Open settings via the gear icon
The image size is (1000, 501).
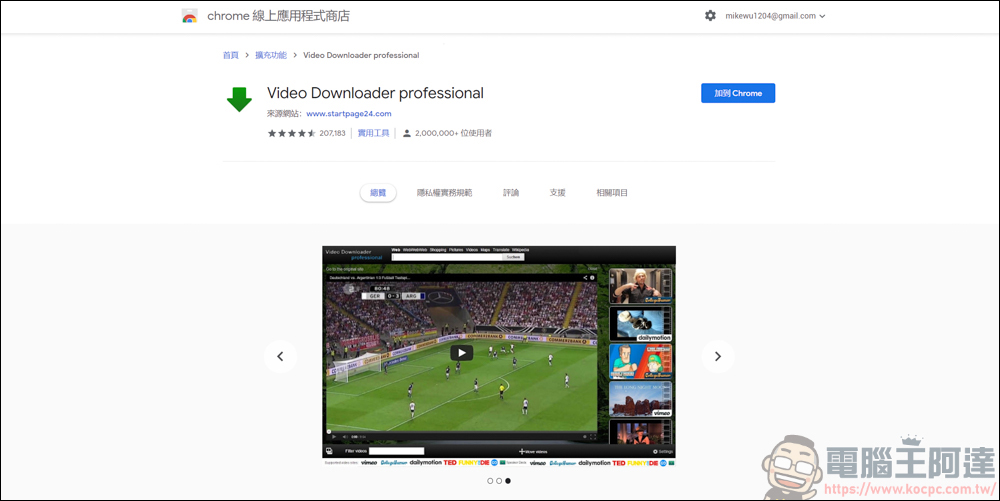(710, 16)
